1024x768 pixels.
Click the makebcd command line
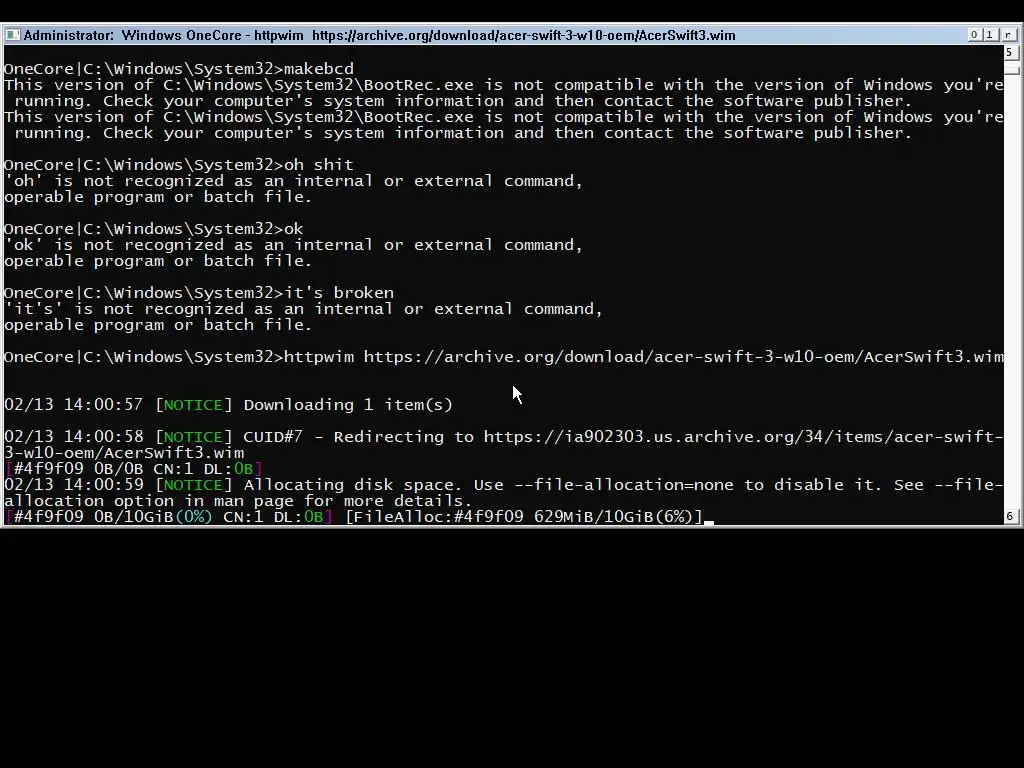click(179, 69)
